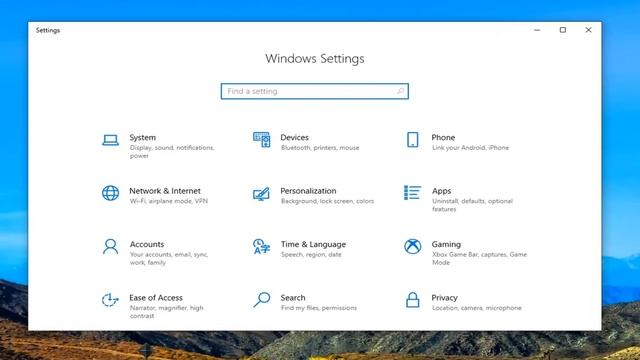Image resolution: width=640 pixels, height=360 pixels.
Task: Open the Phone settings title
Action: (443, 138)
